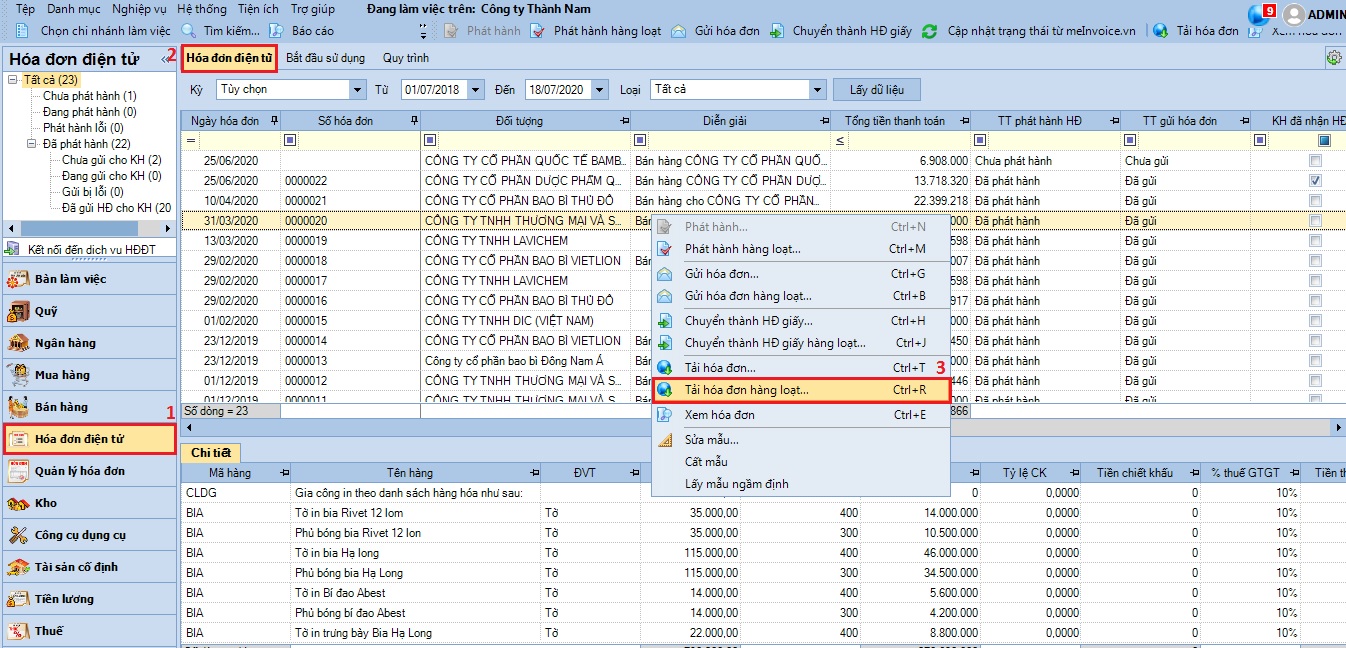This screenshot has width=1346, height=648.
Task: Open the Hệ thống menu
Action: coord(201,9)
